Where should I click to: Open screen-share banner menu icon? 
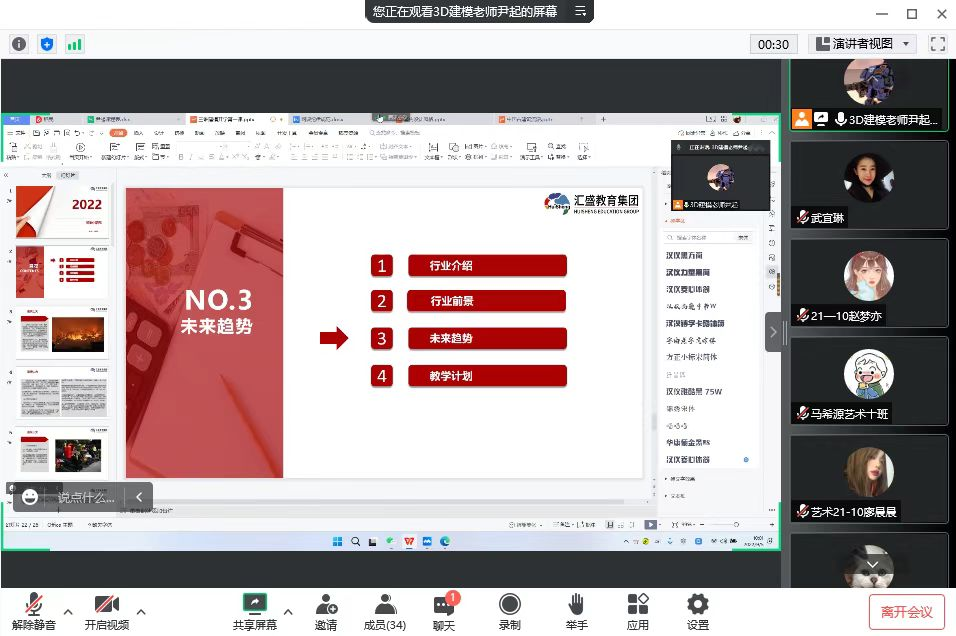point(580,12)
